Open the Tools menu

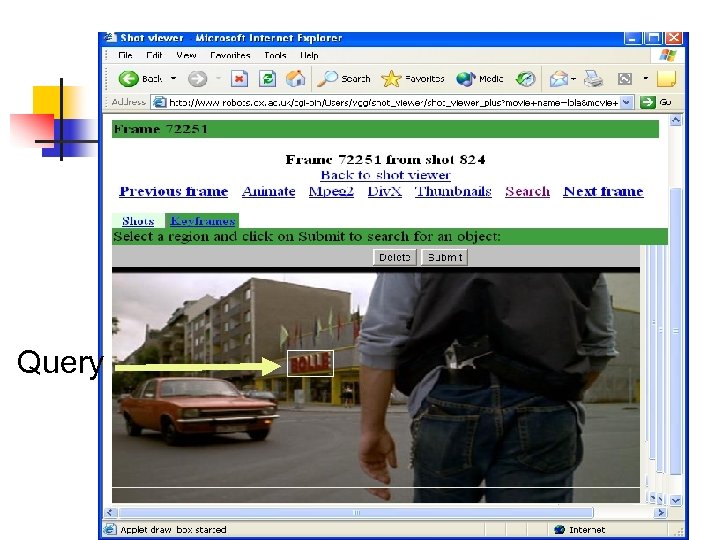point(275,56)
